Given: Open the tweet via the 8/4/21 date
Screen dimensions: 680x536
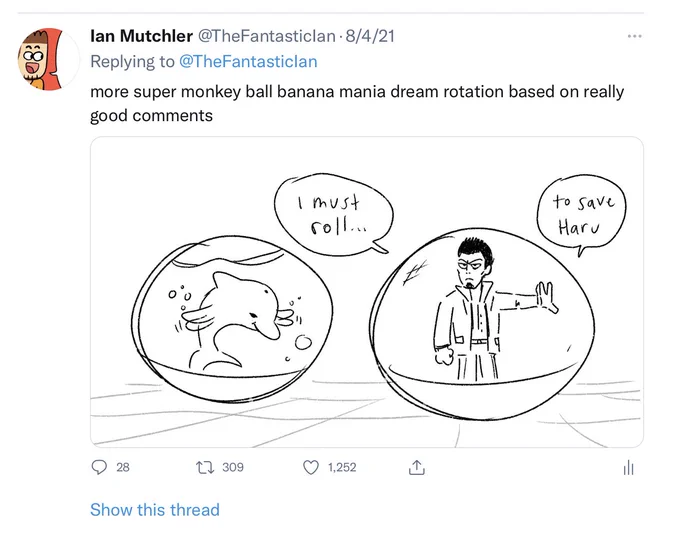Looking at the screenshot, I should pyautogui.click(x=370, y=36).
